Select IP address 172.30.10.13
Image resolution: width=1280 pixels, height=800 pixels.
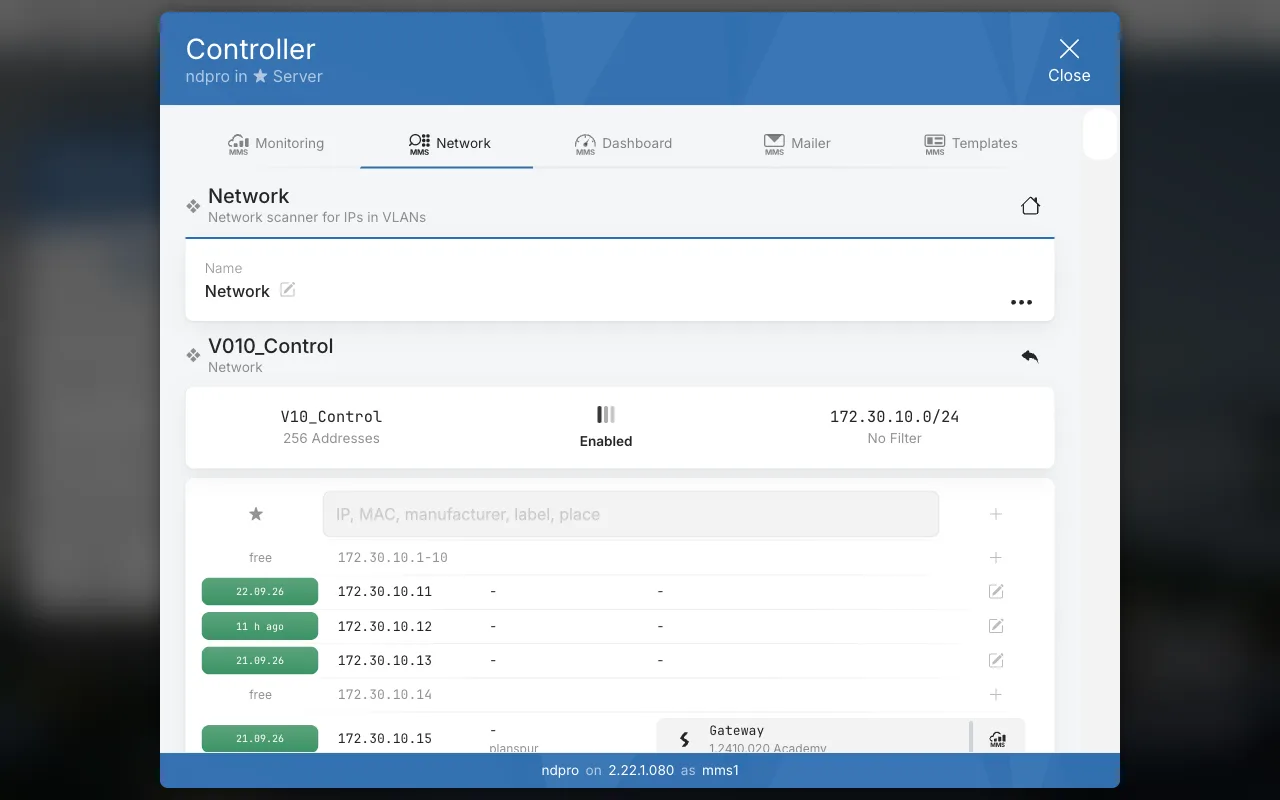[385, 660]
